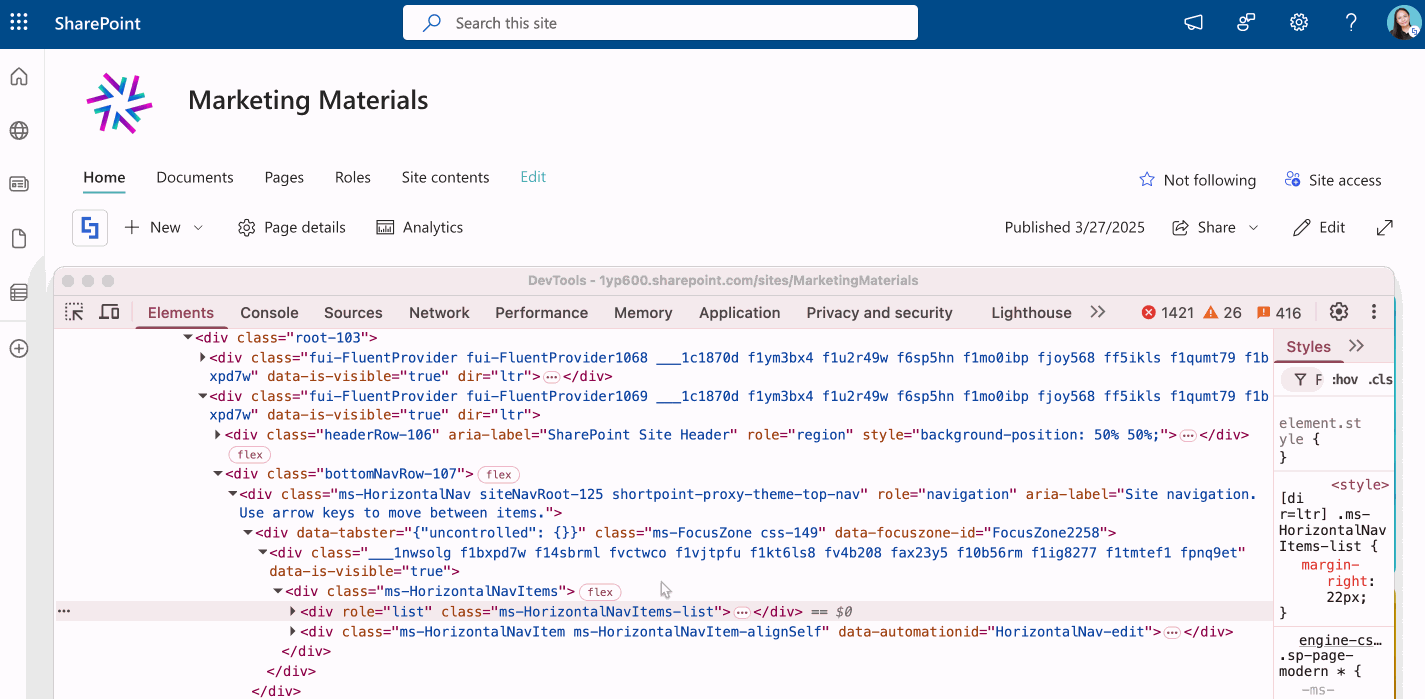Expand the headerRow-106 div node
Screen dimensions: 1425x699
point(218,435)
